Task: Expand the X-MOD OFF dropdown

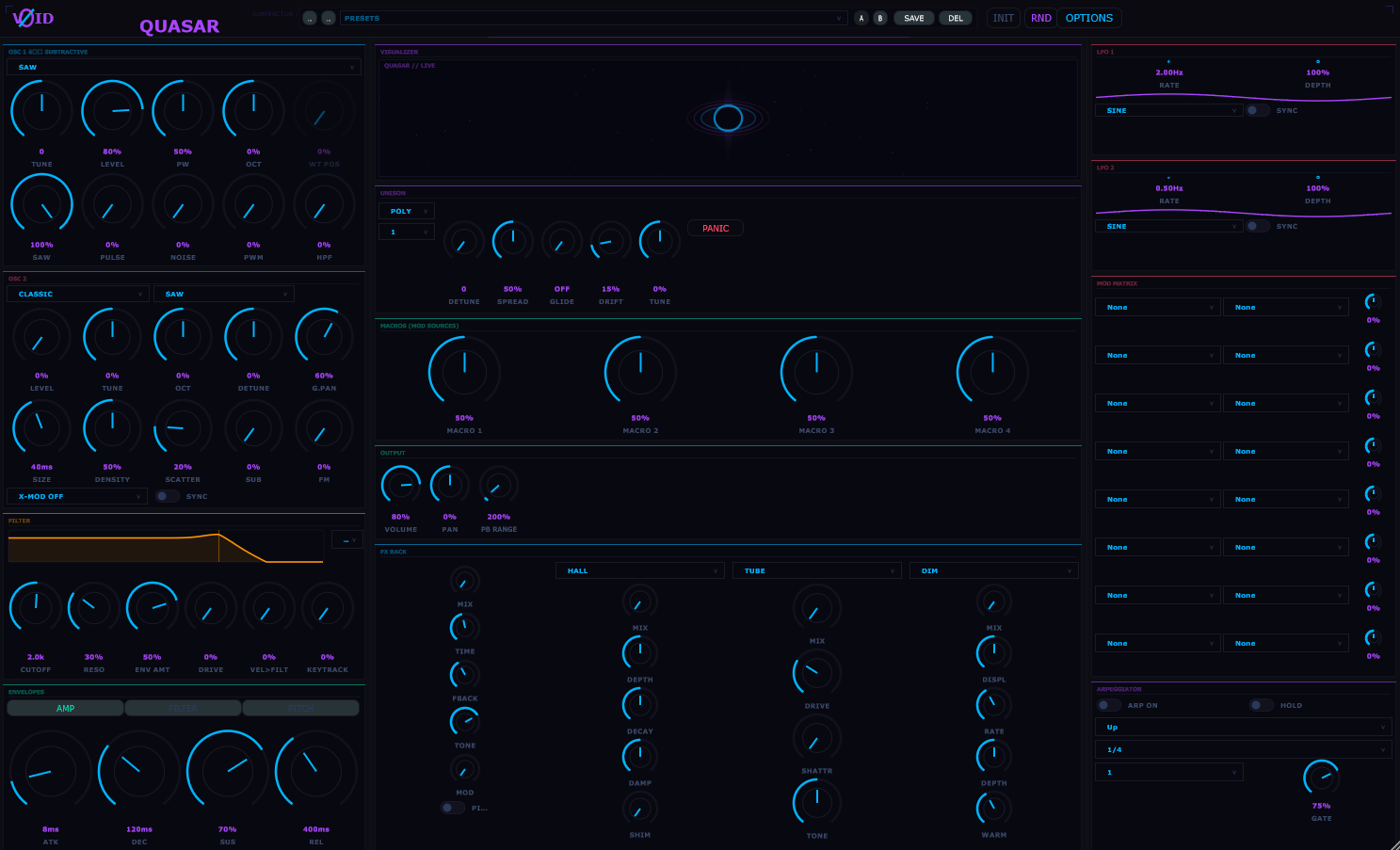Action: 77,496
